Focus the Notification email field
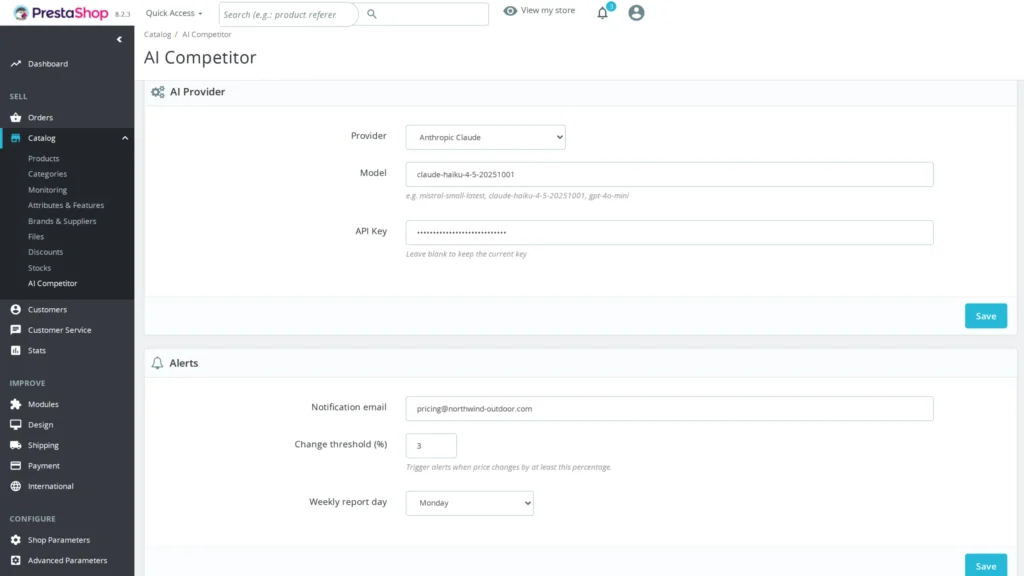Viewport: 1024px width, 576px height. point(669,409)
